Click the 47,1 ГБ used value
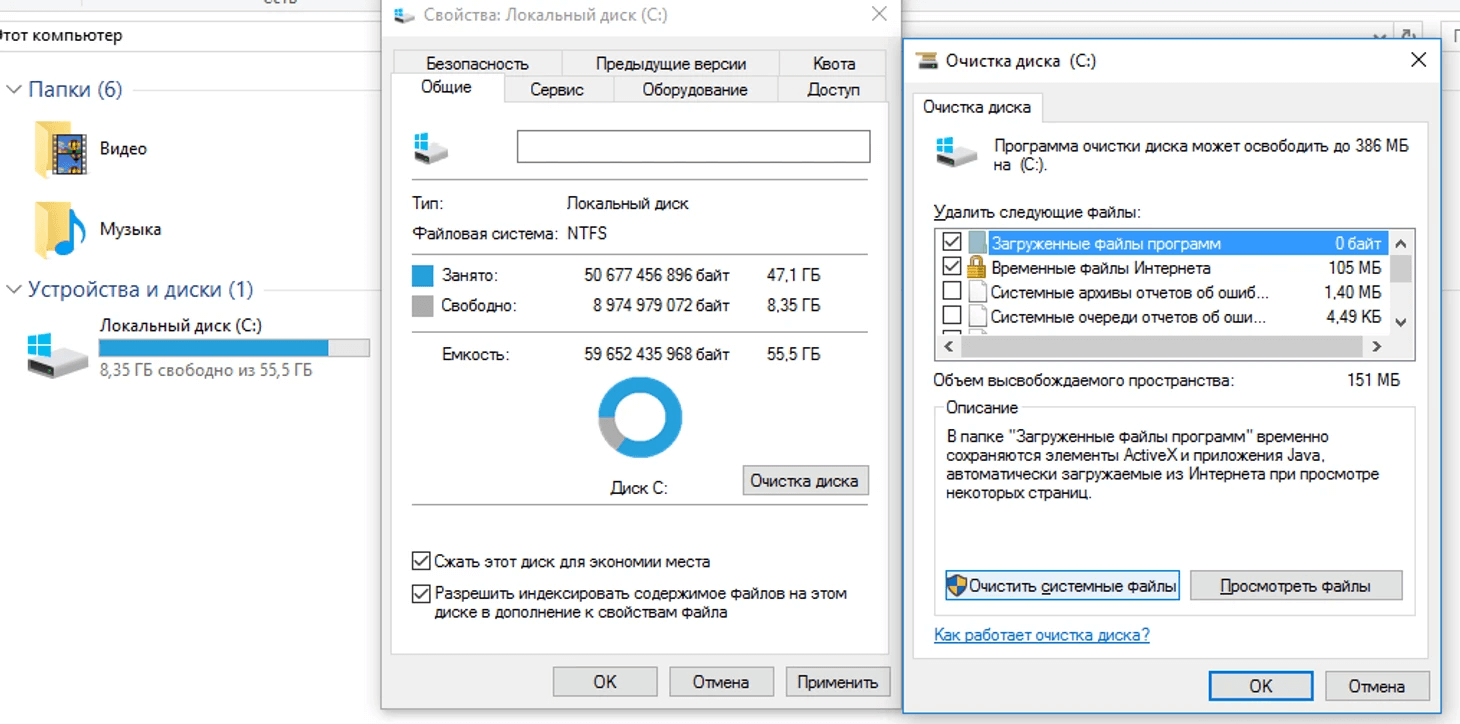This screenshot has width=1460, height=724. tap(793, 275)
